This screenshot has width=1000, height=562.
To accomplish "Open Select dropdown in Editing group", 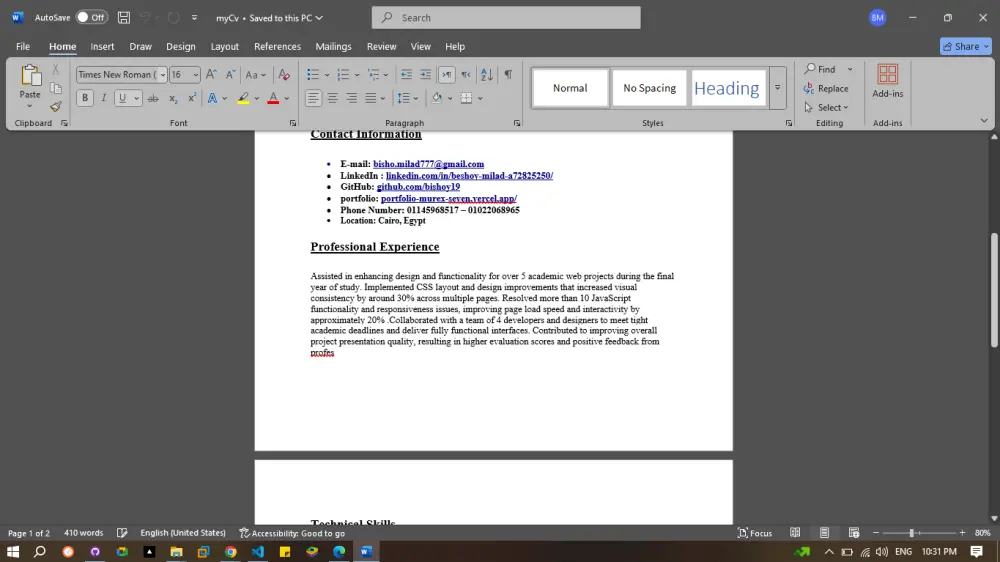I will pyautogui.click(x=827, y=107).
